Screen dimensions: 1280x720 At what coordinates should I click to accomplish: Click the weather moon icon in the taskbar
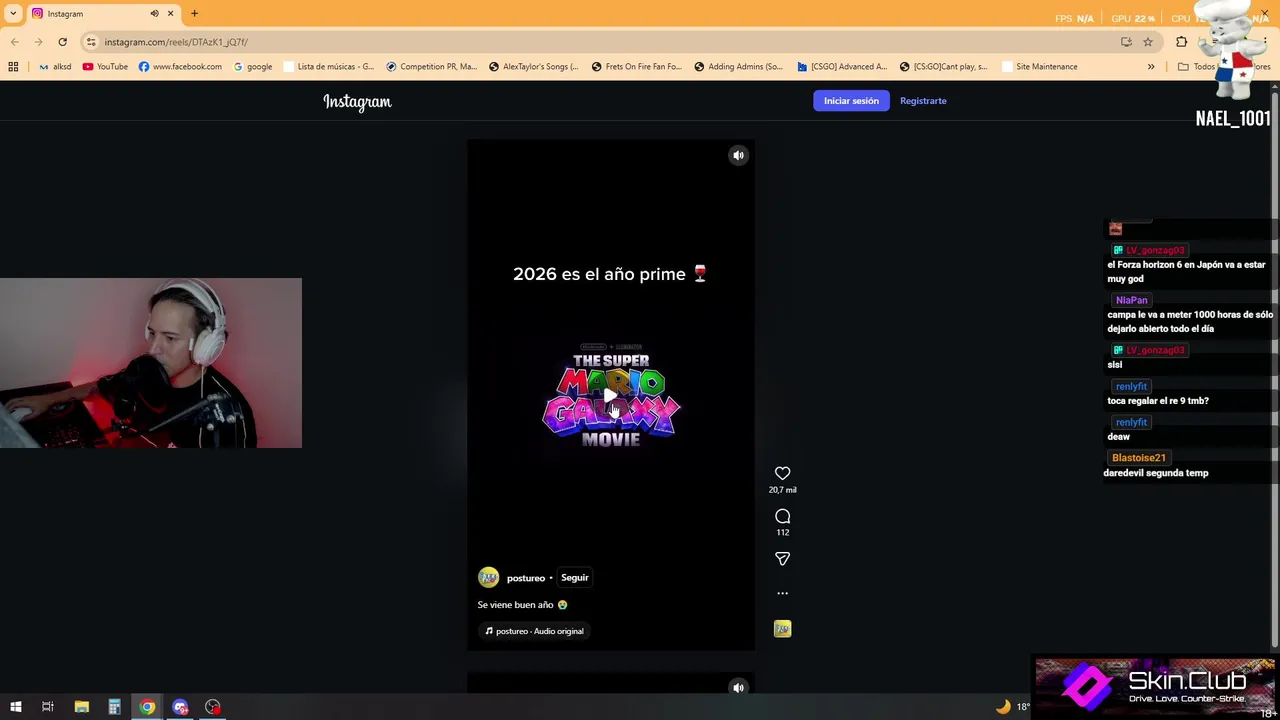click(1003, 707)
